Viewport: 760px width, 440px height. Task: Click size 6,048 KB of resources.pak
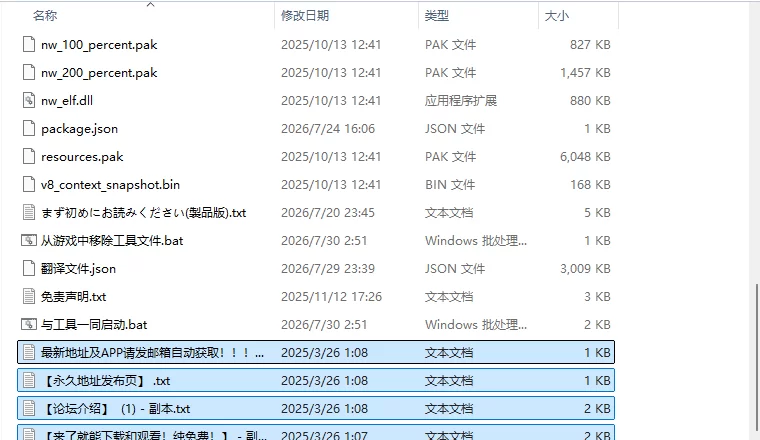(x=585, y=157)
